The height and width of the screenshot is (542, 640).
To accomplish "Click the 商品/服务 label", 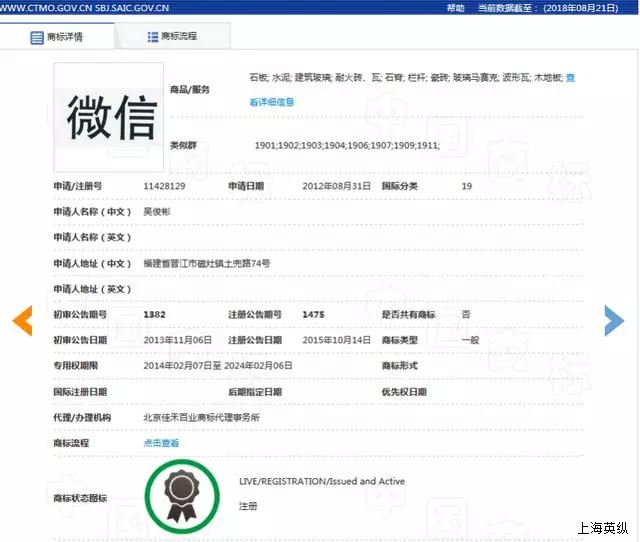I will [190, 89].
